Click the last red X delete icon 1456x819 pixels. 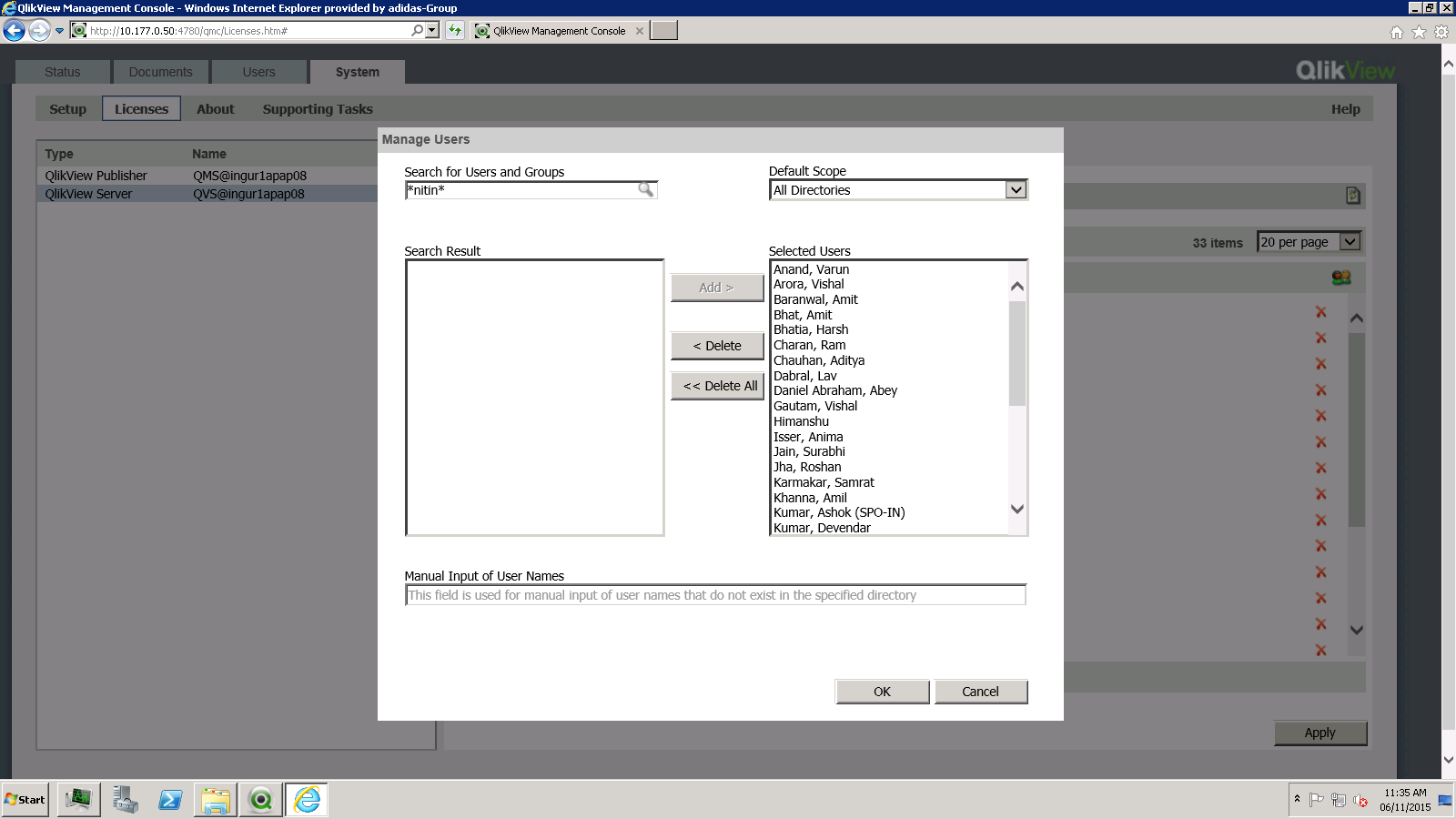pos(1321,651)
